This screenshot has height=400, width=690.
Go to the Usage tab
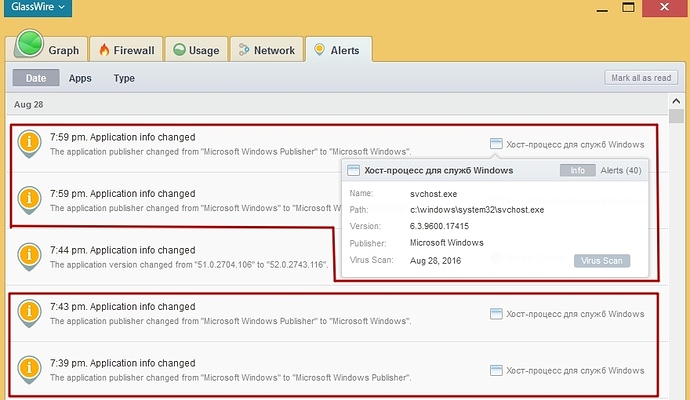195,50
